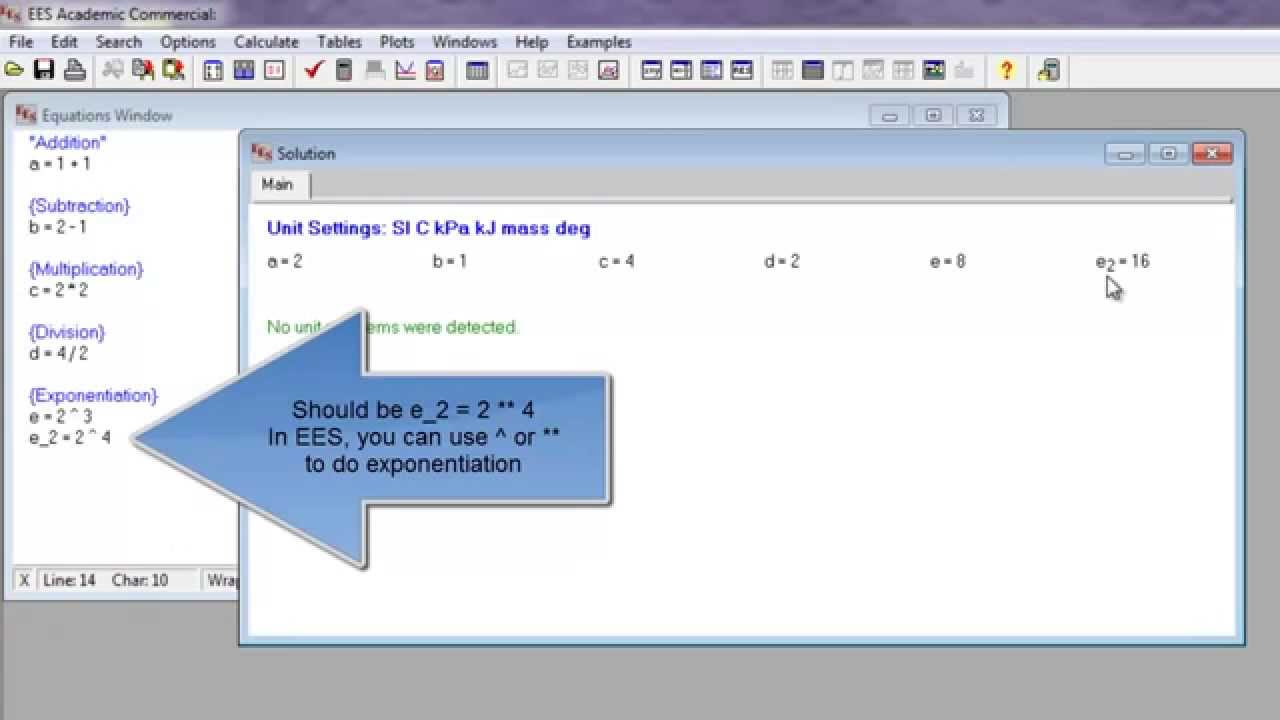The width and height of the screenshot is (1280, 720).
Task: Open a file with the folder icon
Action: [14, 70]
